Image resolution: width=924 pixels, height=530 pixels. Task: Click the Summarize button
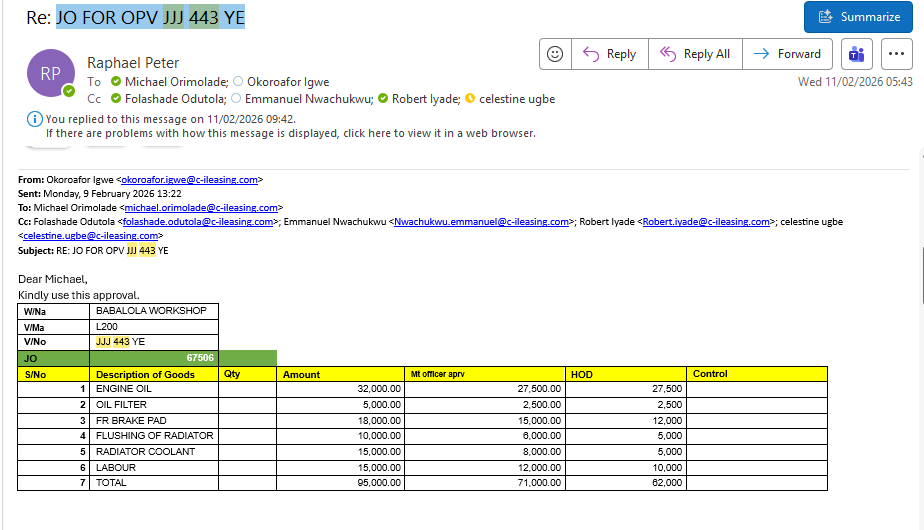858,17
